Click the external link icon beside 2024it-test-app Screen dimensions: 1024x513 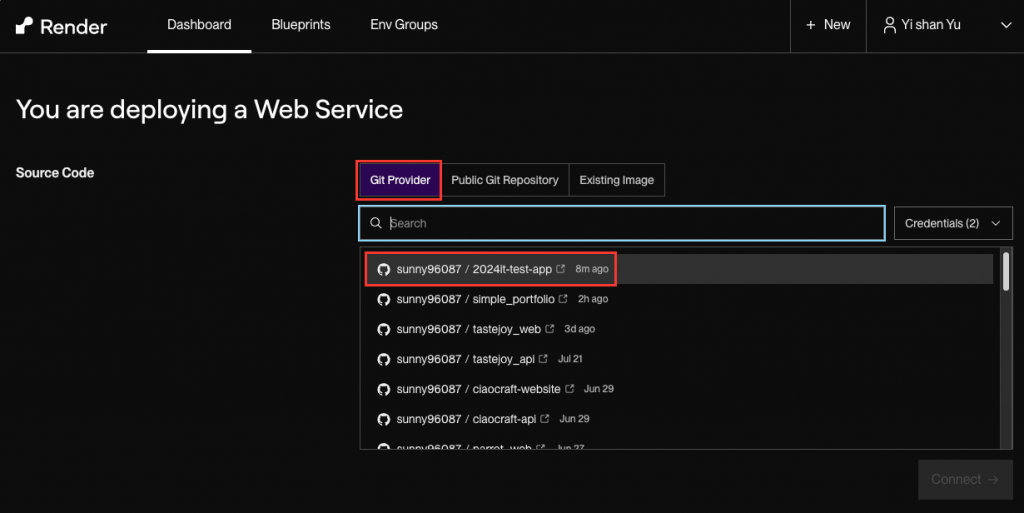(x=561, y=269)
